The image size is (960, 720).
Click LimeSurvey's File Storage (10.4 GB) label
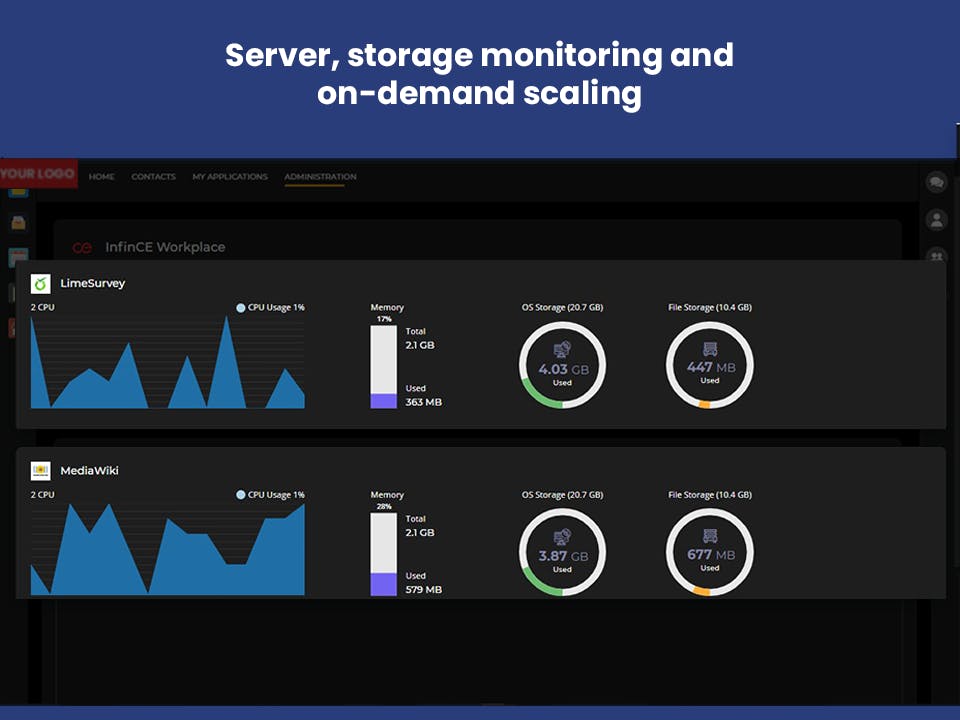pos(710,307)
